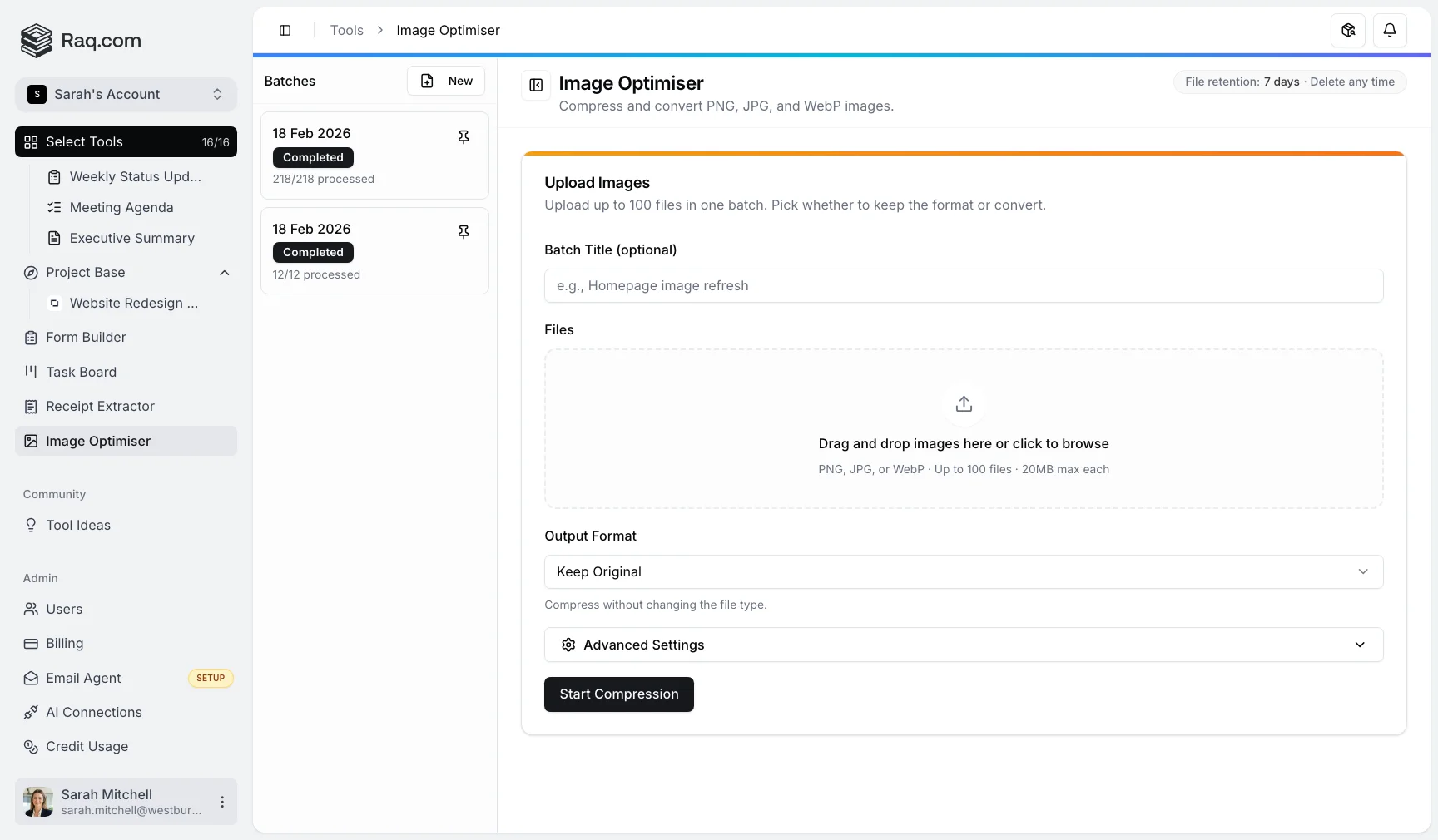Toggle the sidebar panel icon in header
1438x840 pixels.
click(x=285, y=31)
